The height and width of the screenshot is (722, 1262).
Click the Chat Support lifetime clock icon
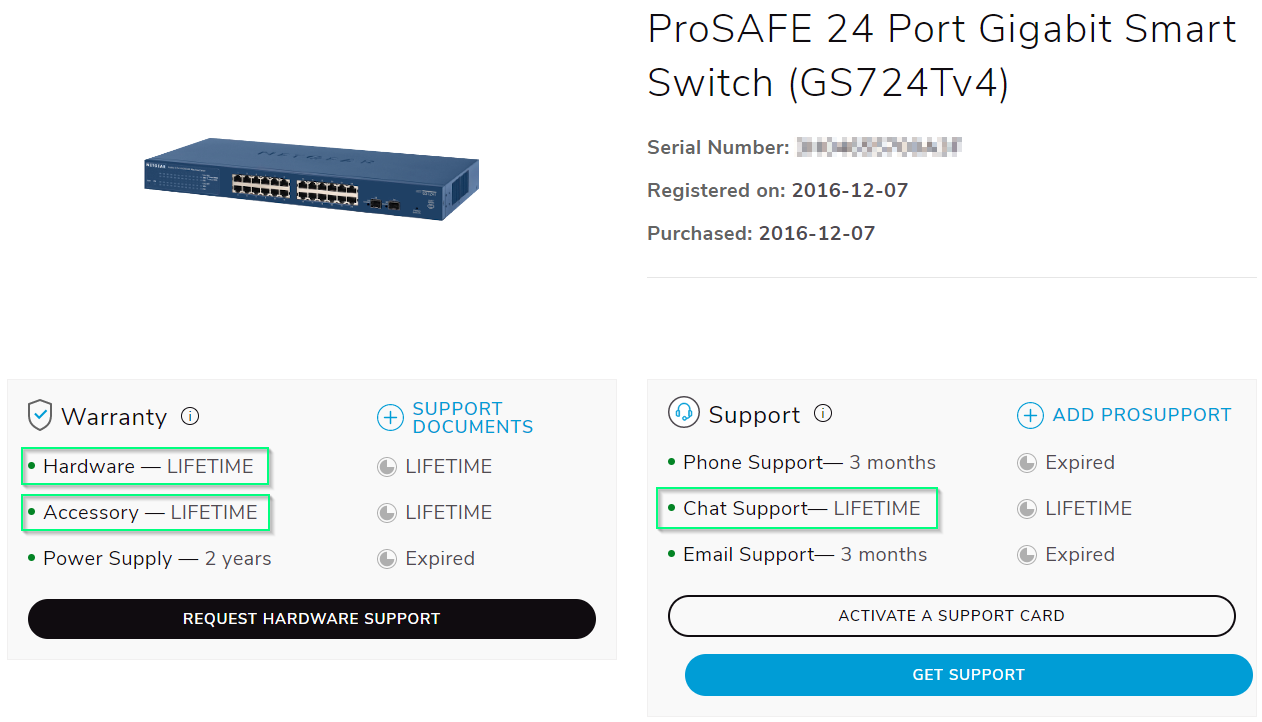pos(1027,509)
